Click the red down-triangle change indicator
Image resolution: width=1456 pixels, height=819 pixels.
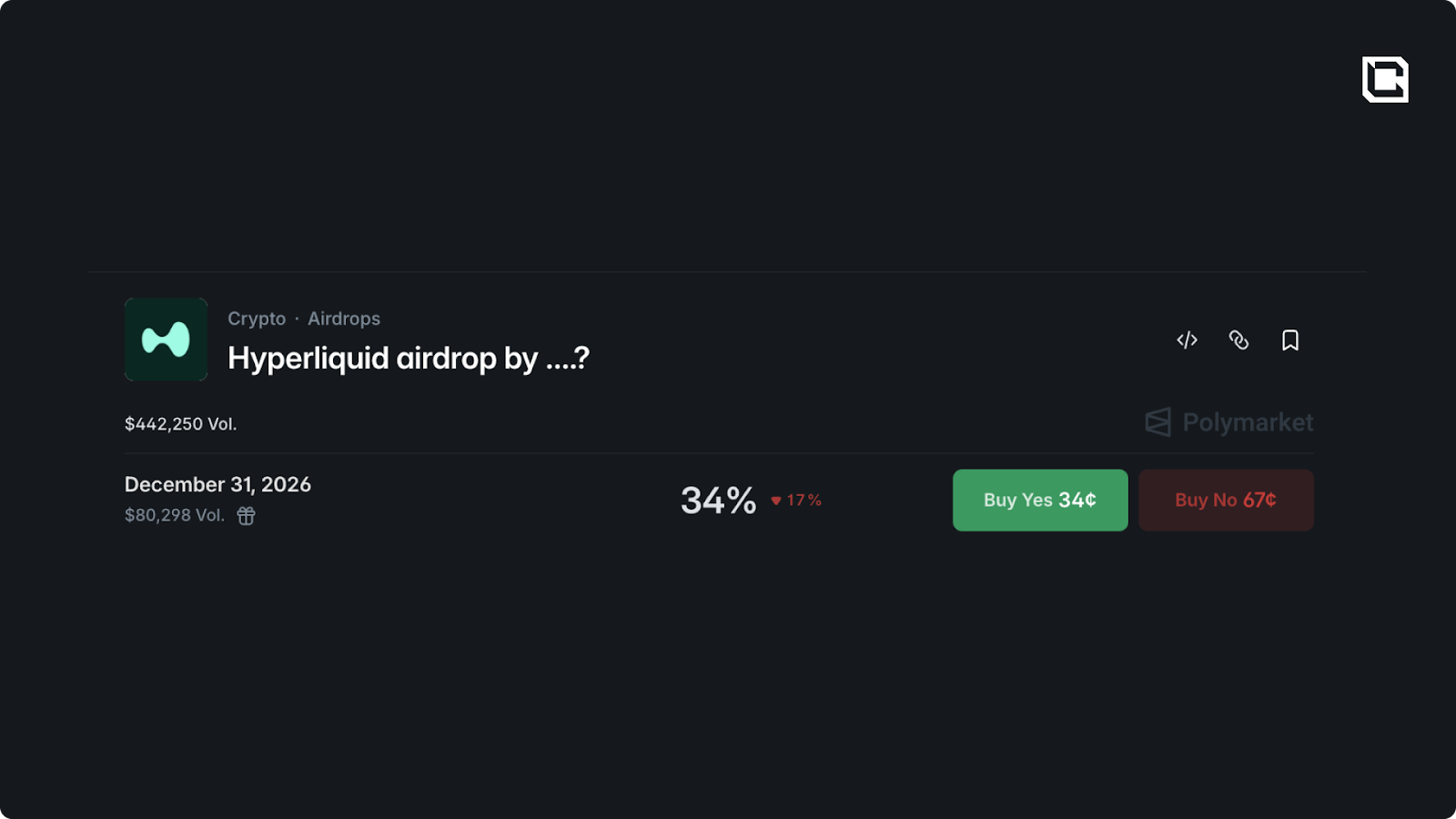click(x=776, y=500)
